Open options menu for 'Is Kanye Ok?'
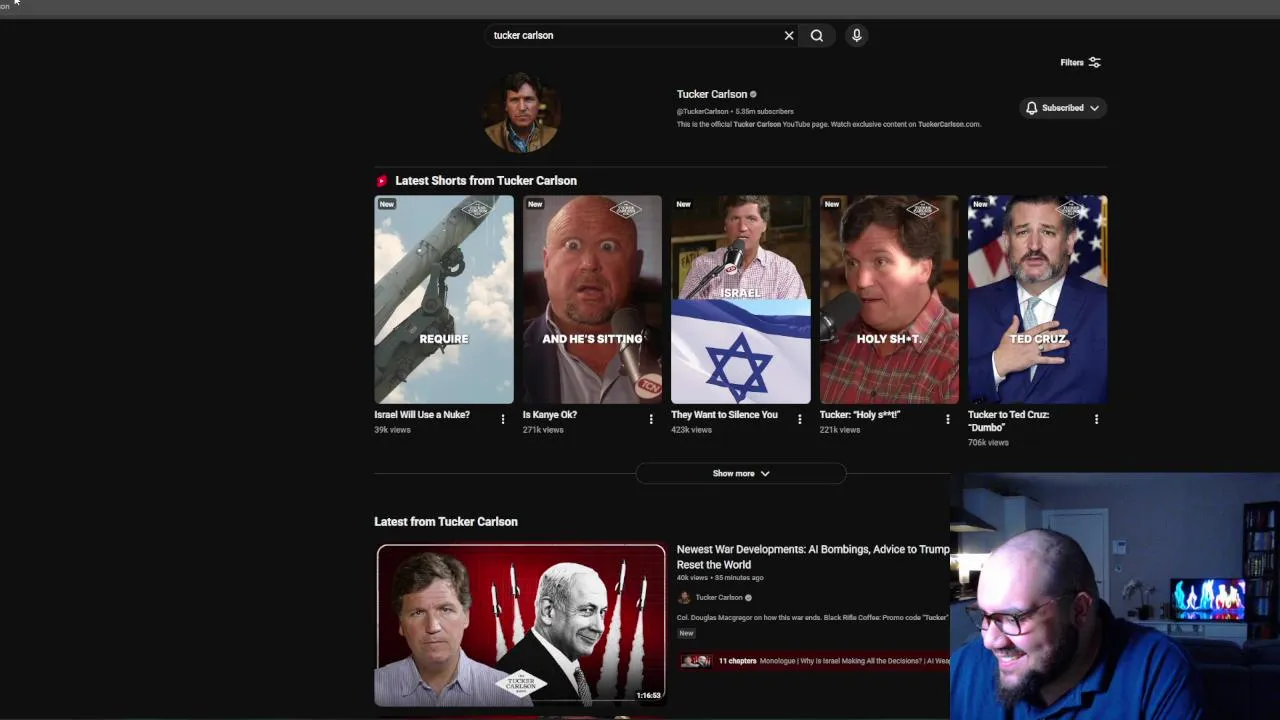The image size is (1280, 720). point(651,419)
